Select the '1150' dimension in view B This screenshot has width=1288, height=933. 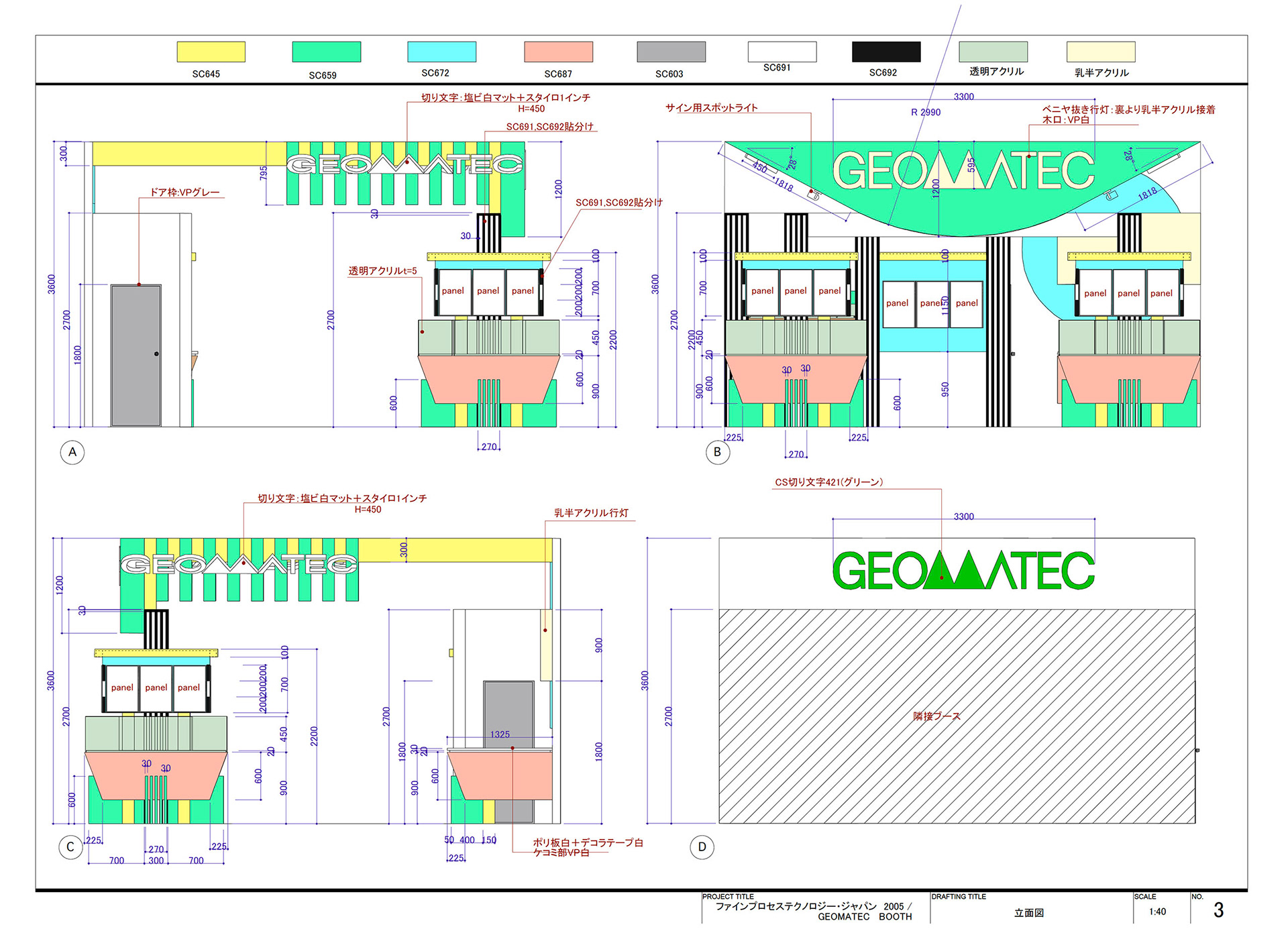(945, 306)
